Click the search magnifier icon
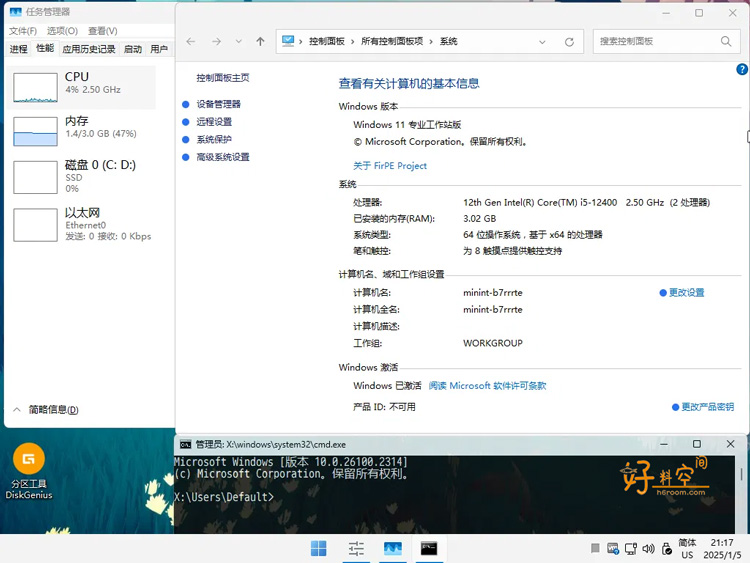Screen dimensions: 750x563 726,42
